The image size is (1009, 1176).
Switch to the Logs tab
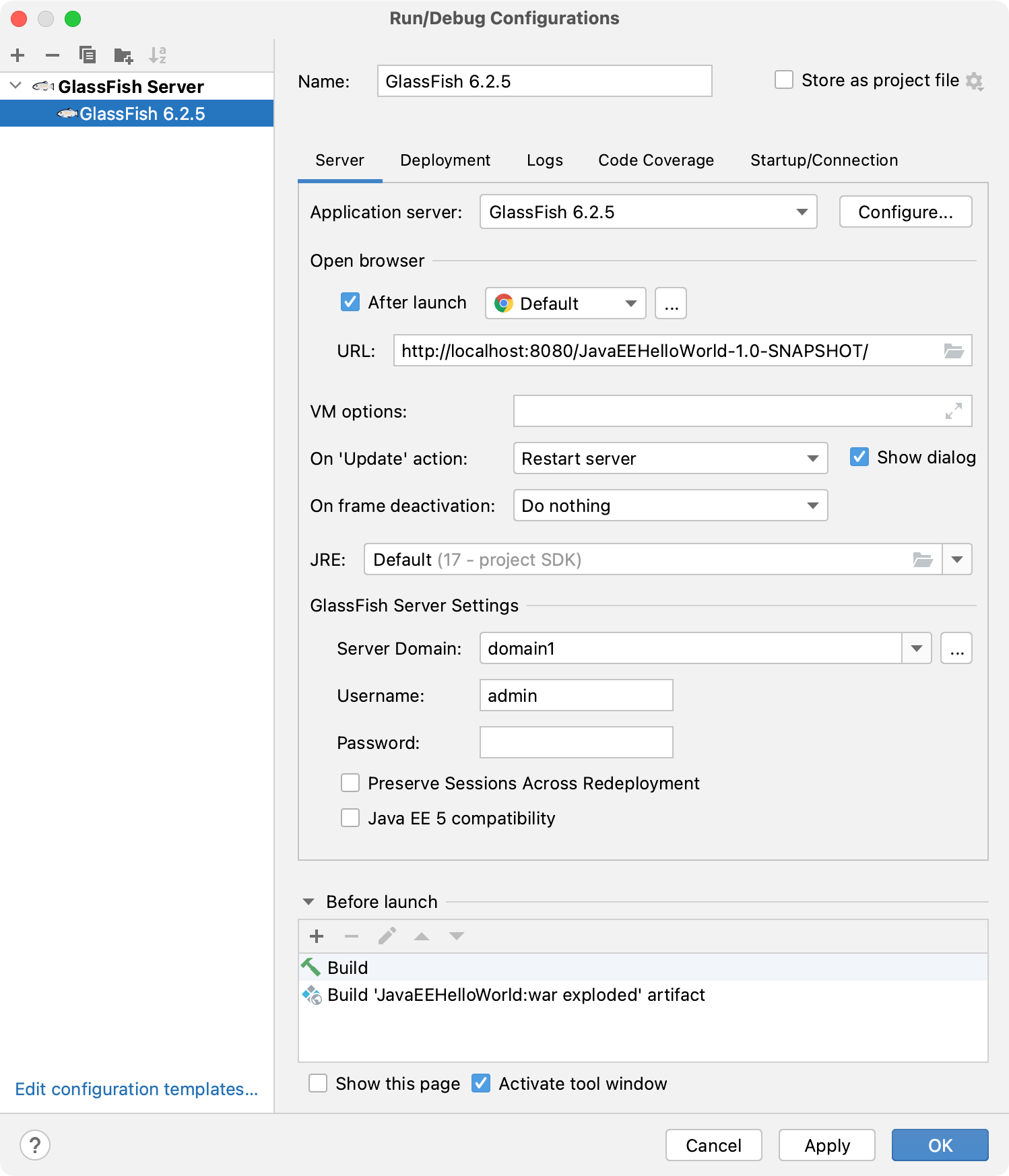click(x=544, y=160)
